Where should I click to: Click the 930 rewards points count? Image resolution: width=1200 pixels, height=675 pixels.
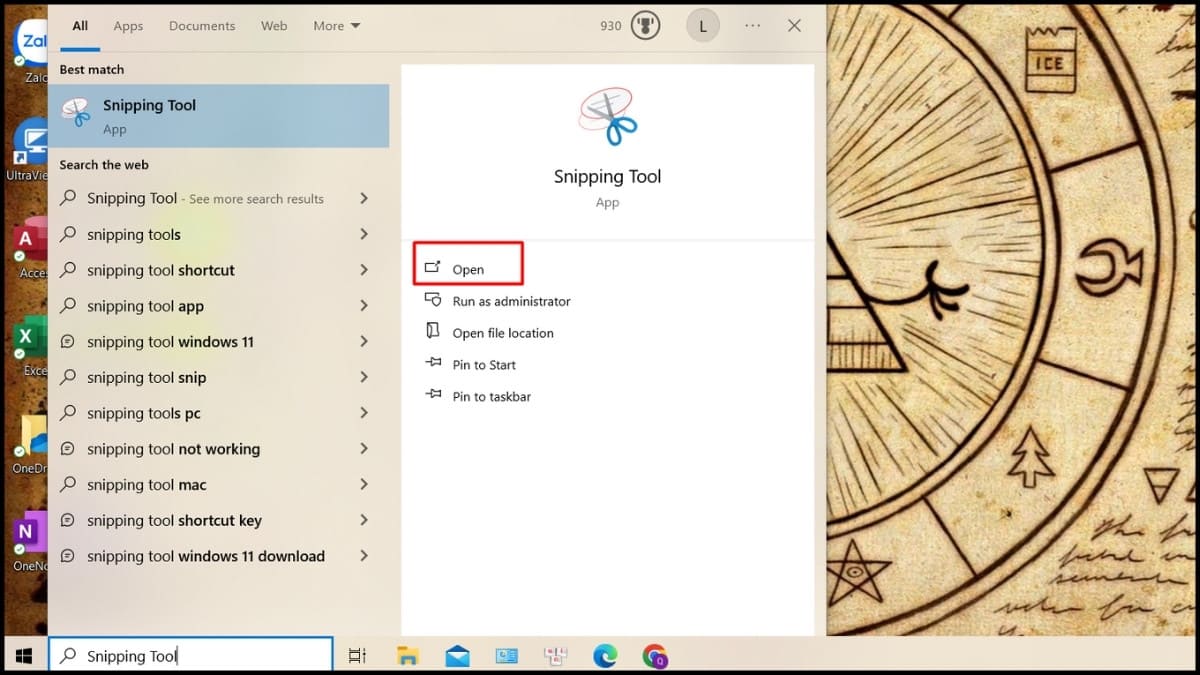610,26
